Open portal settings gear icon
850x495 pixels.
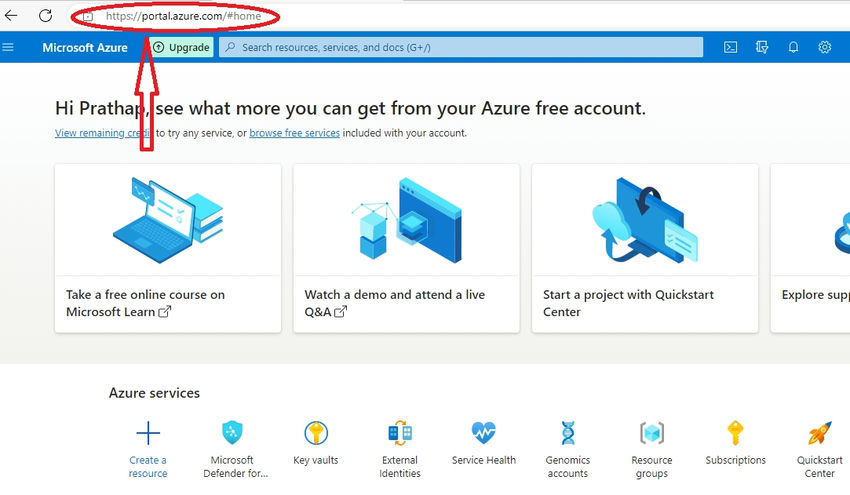[x=825, y=47]
